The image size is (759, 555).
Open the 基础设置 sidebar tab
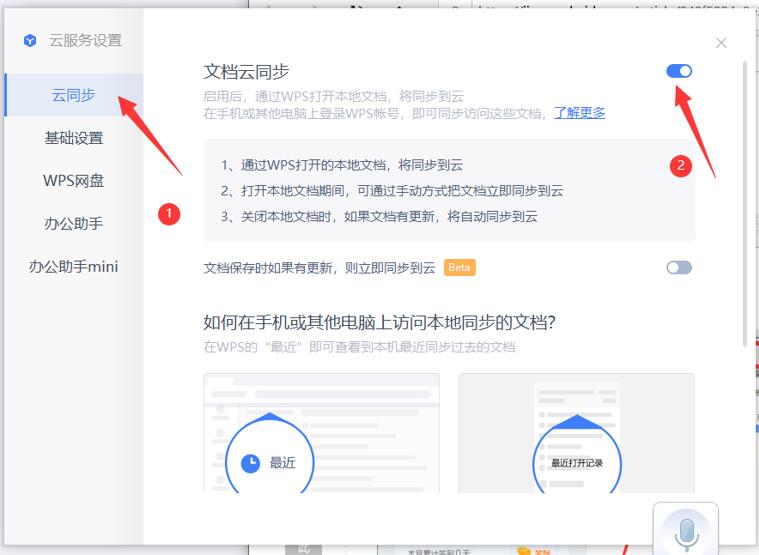click(x=74, y=138)
